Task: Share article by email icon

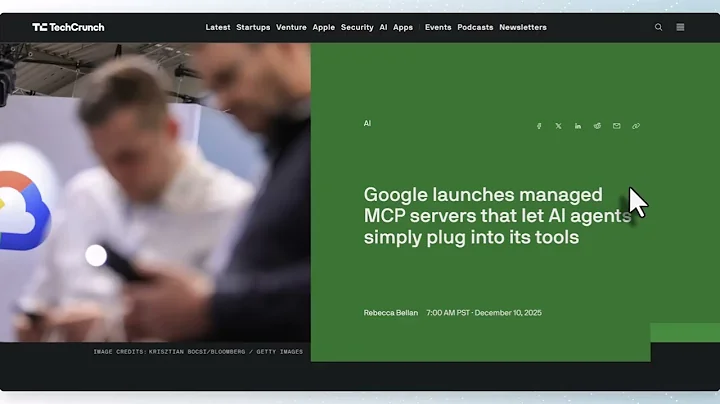Action: click(617, 126)
